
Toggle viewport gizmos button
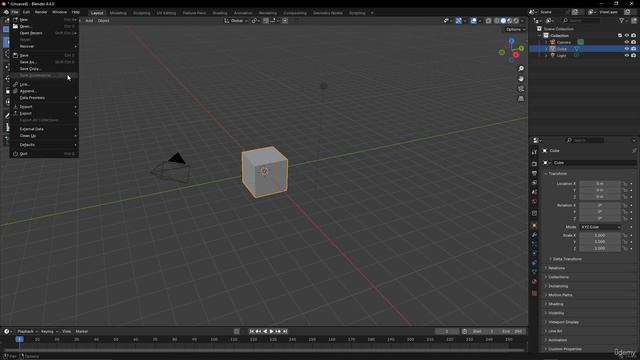click(x=458, y=21)
